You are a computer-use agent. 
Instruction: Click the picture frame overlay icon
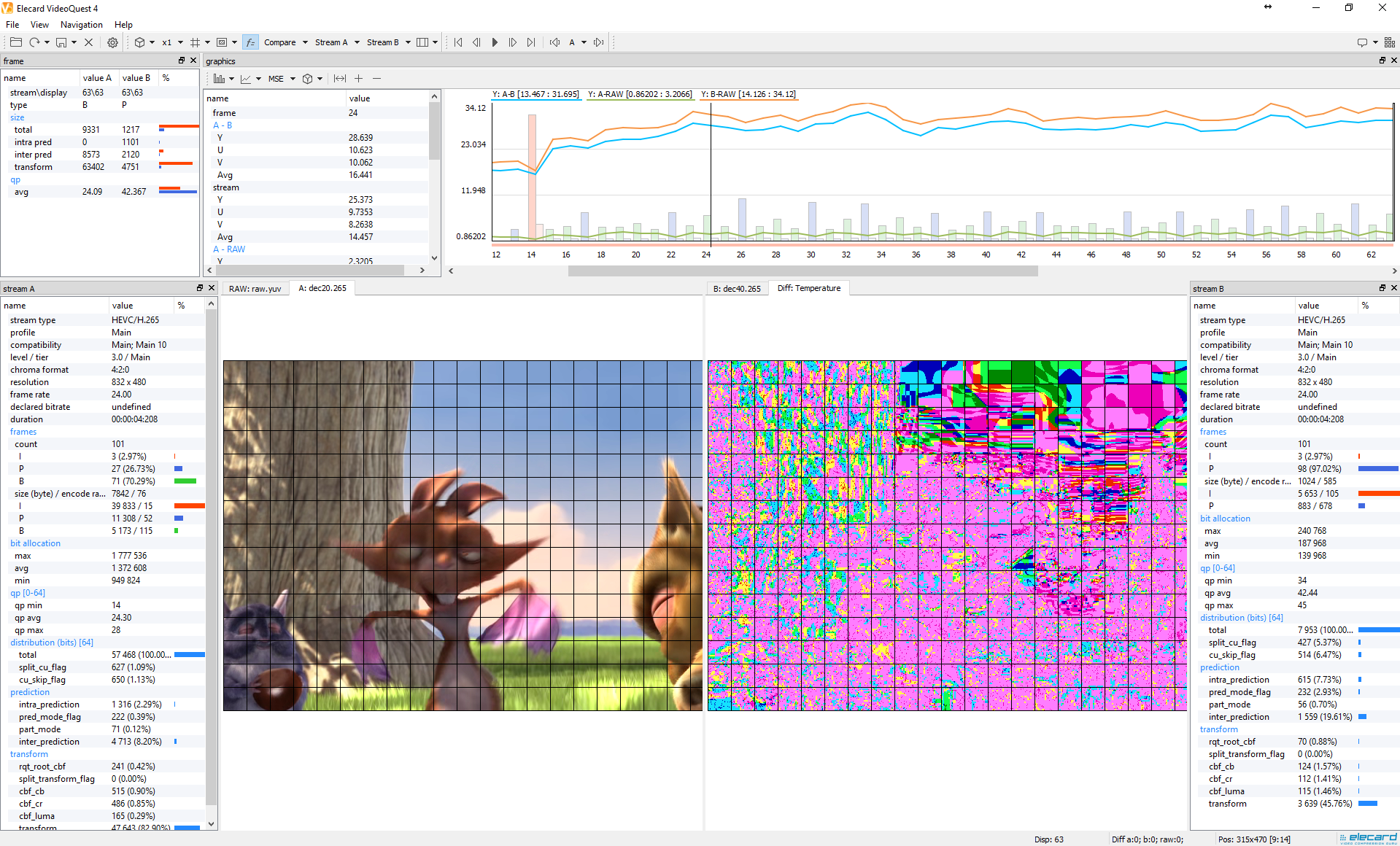(x=222, y=42)
